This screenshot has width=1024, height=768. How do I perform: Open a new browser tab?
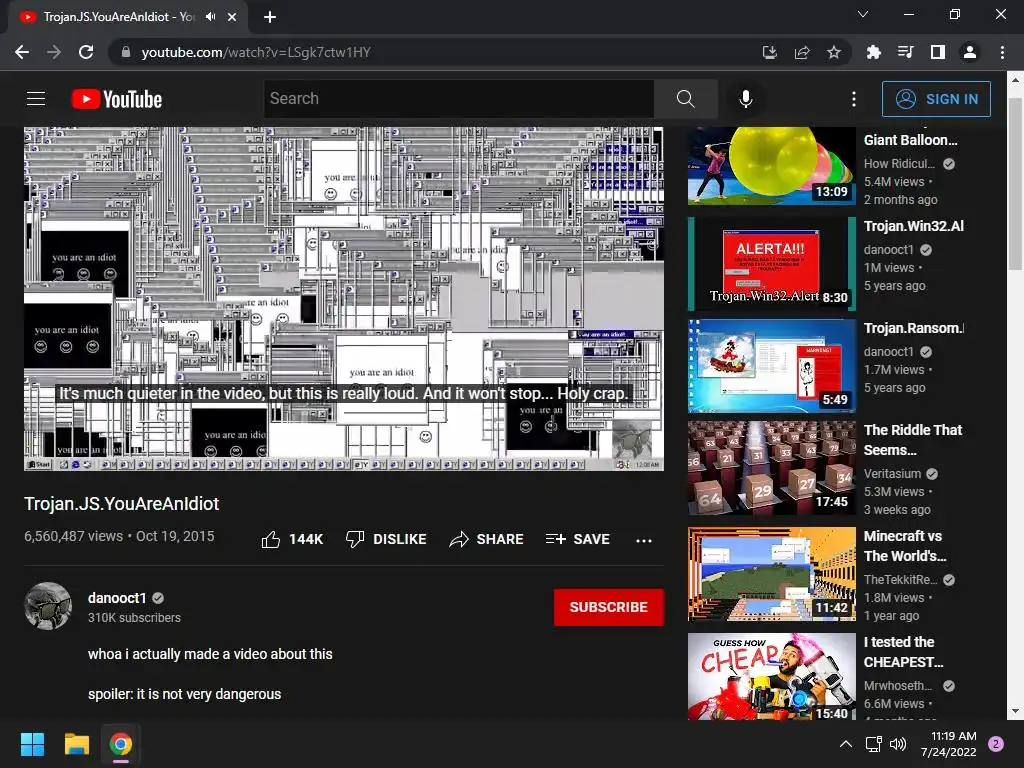[x=270, y=17]
